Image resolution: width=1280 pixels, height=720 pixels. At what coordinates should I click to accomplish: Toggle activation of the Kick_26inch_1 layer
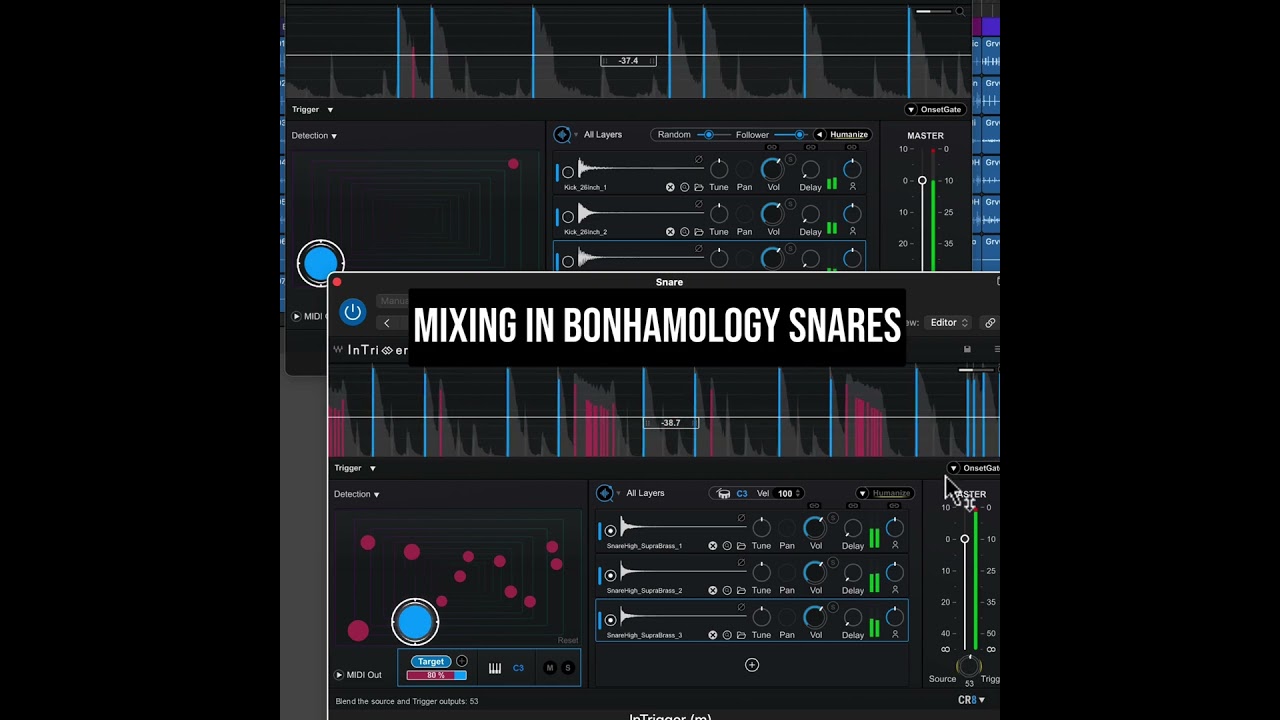coord(568,172)
